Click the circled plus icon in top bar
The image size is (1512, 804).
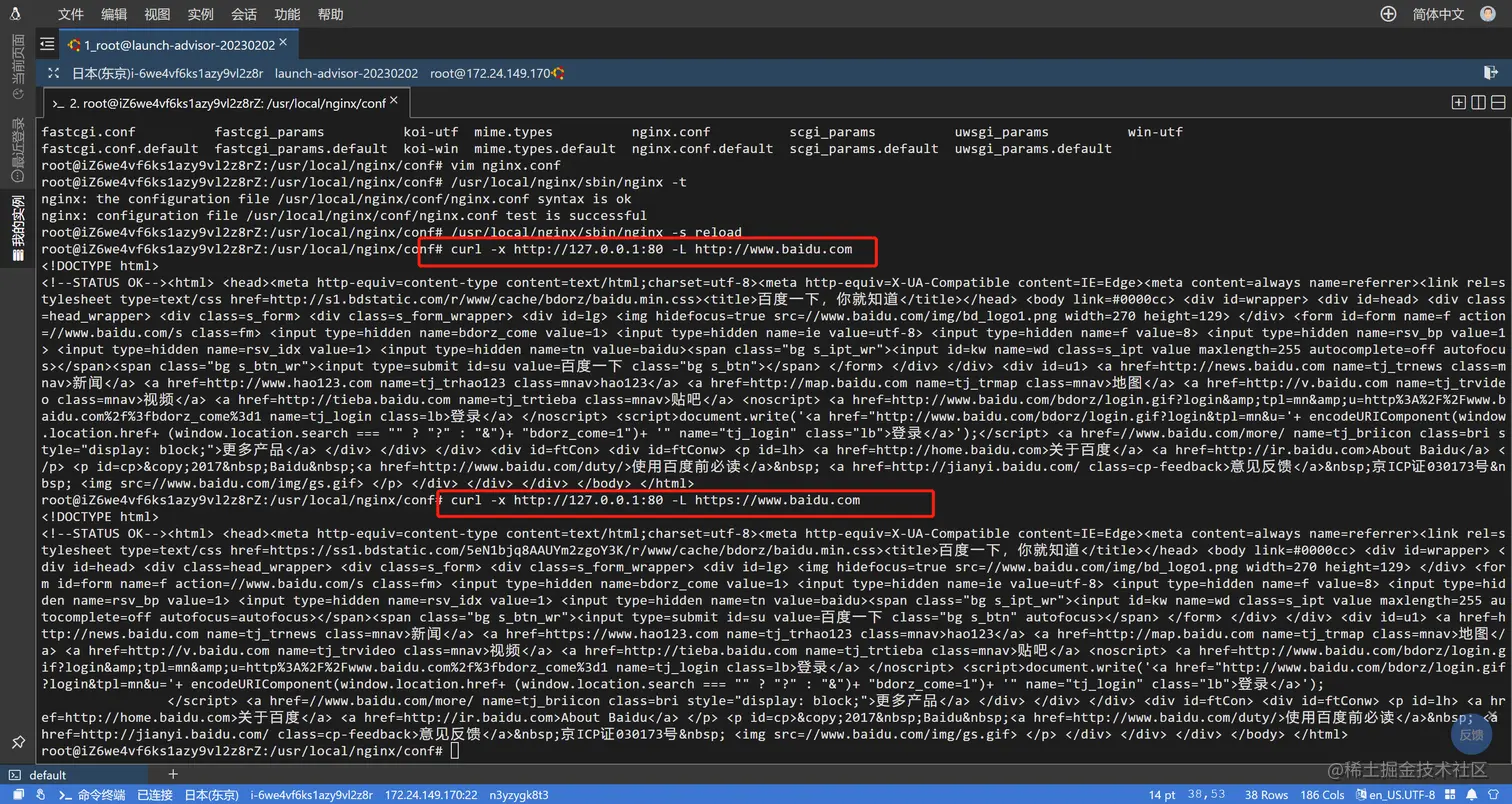(x=1388, y=14)
